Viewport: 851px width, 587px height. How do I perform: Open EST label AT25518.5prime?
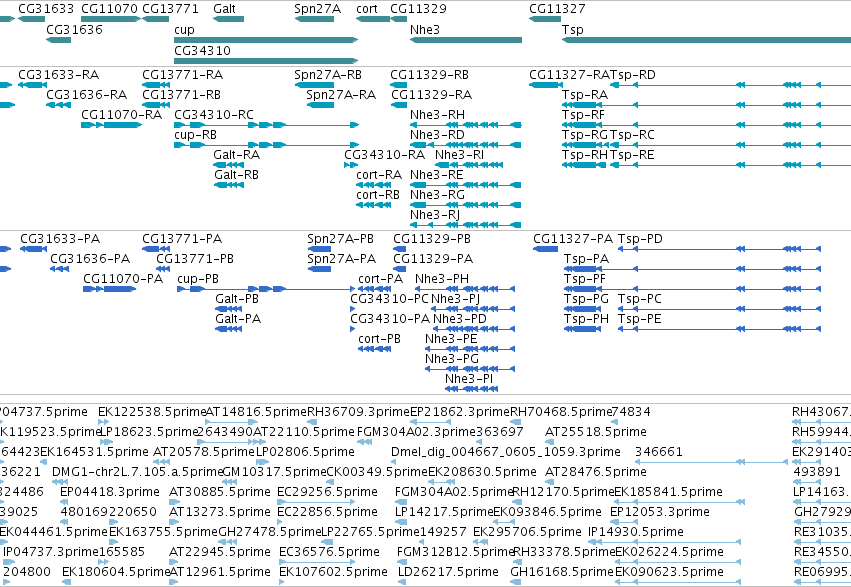[x=596, y=432]
